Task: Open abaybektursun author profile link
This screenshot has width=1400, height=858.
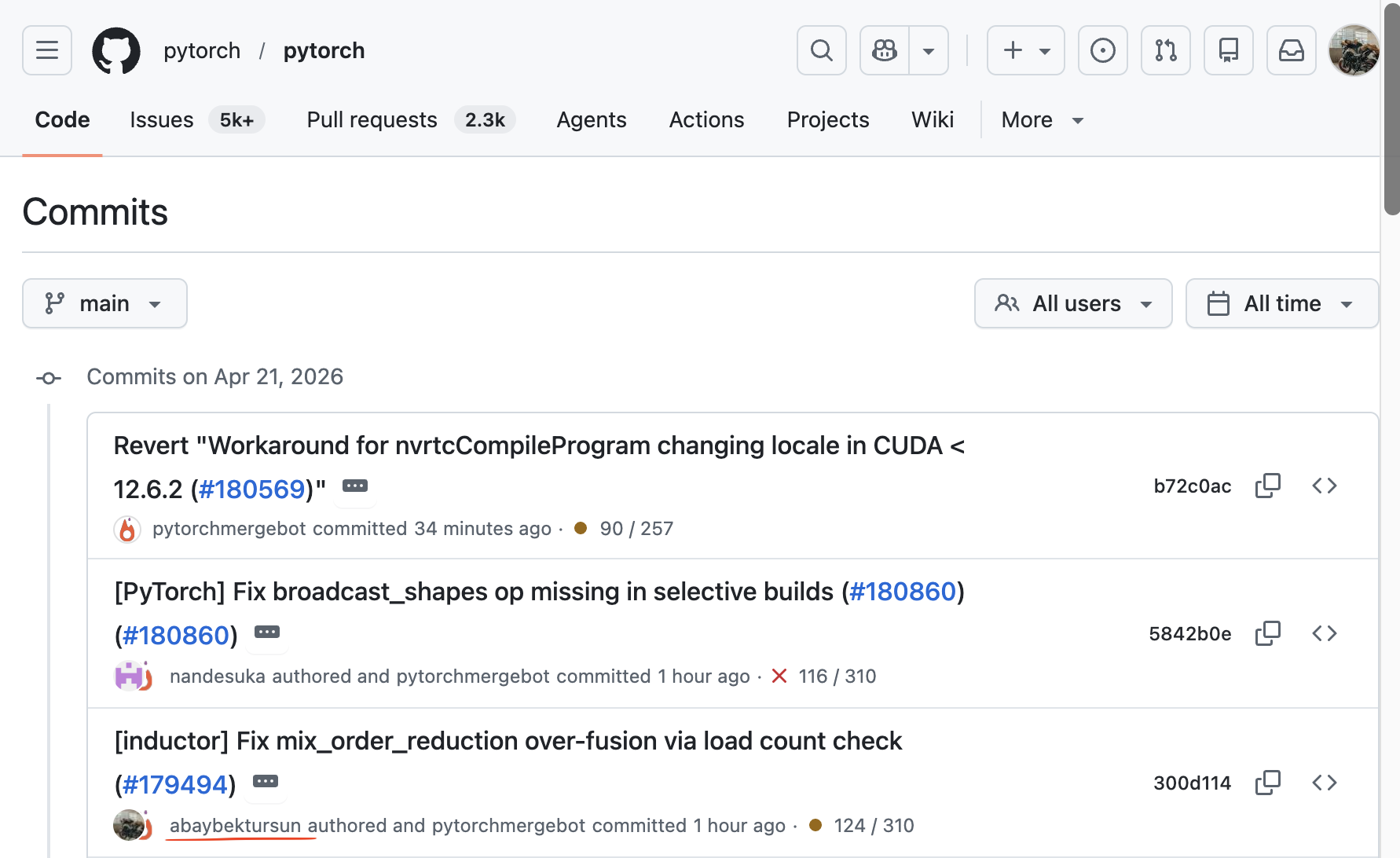Action: [x=235, y=826]
